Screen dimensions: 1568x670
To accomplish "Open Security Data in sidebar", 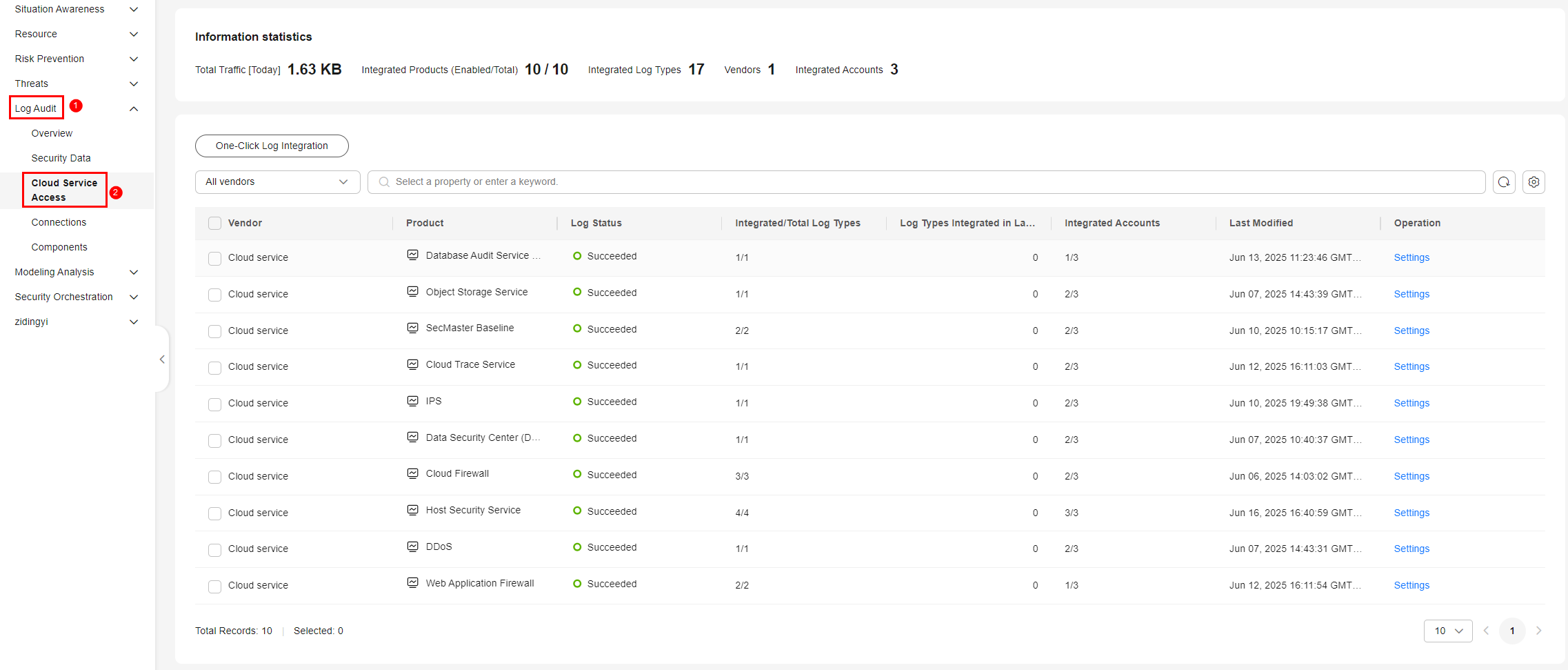I will click(61, 158).
